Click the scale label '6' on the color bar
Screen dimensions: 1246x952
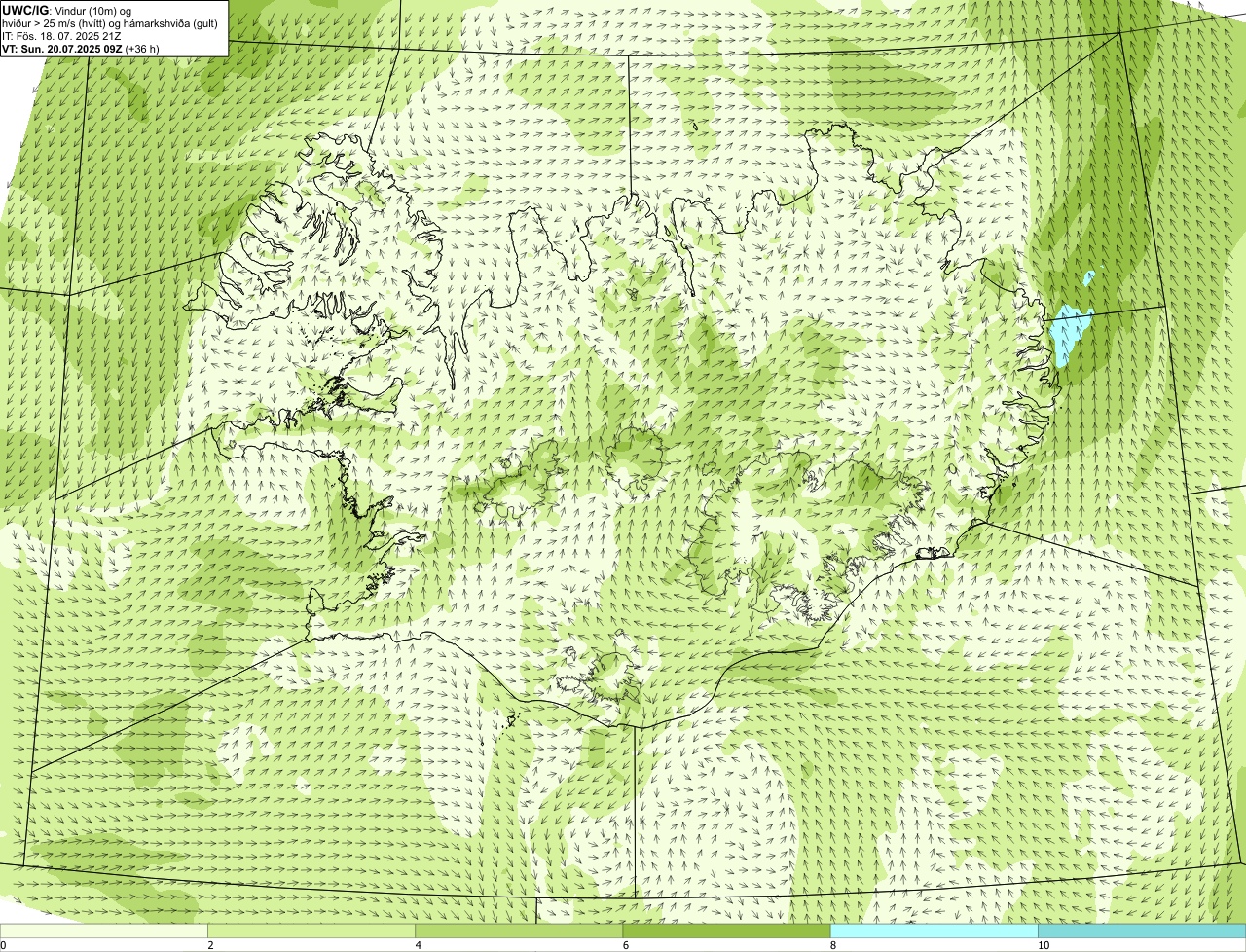pos(626,945)
